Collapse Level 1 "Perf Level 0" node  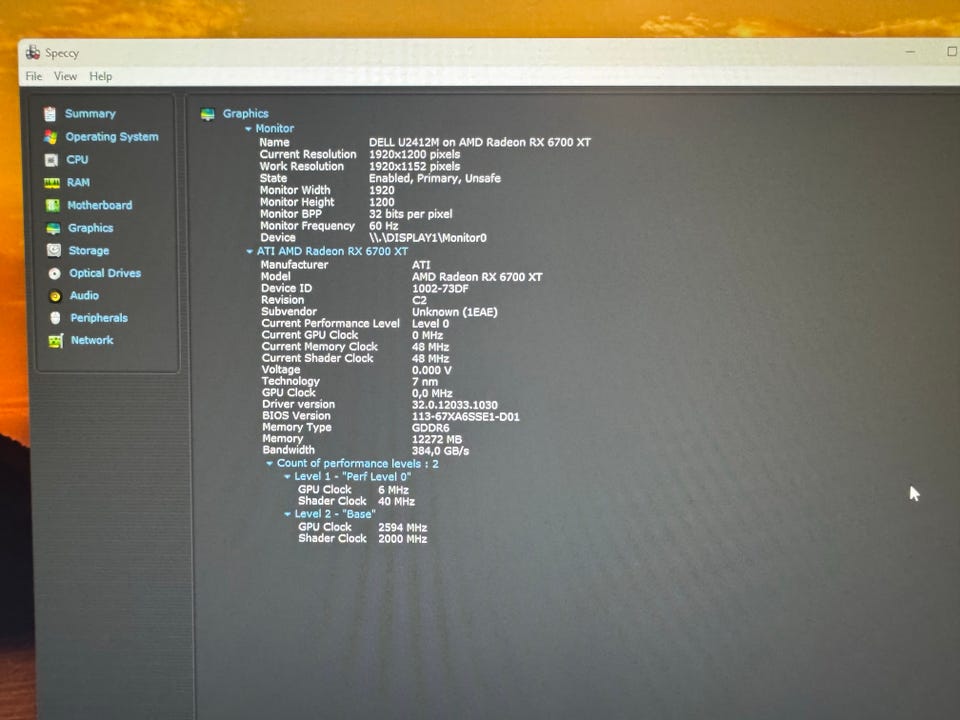287,477
